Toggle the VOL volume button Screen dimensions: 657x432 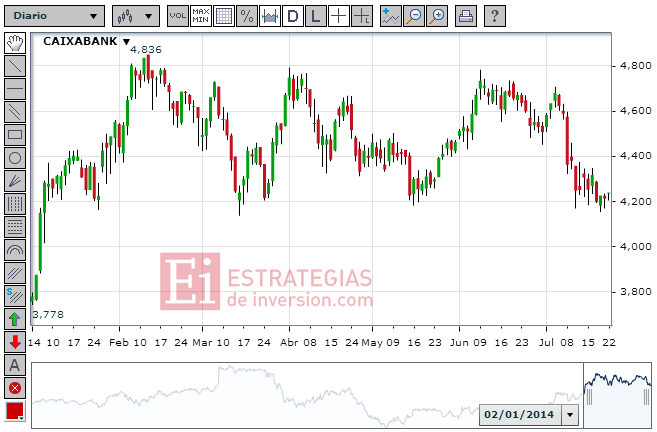178,16
